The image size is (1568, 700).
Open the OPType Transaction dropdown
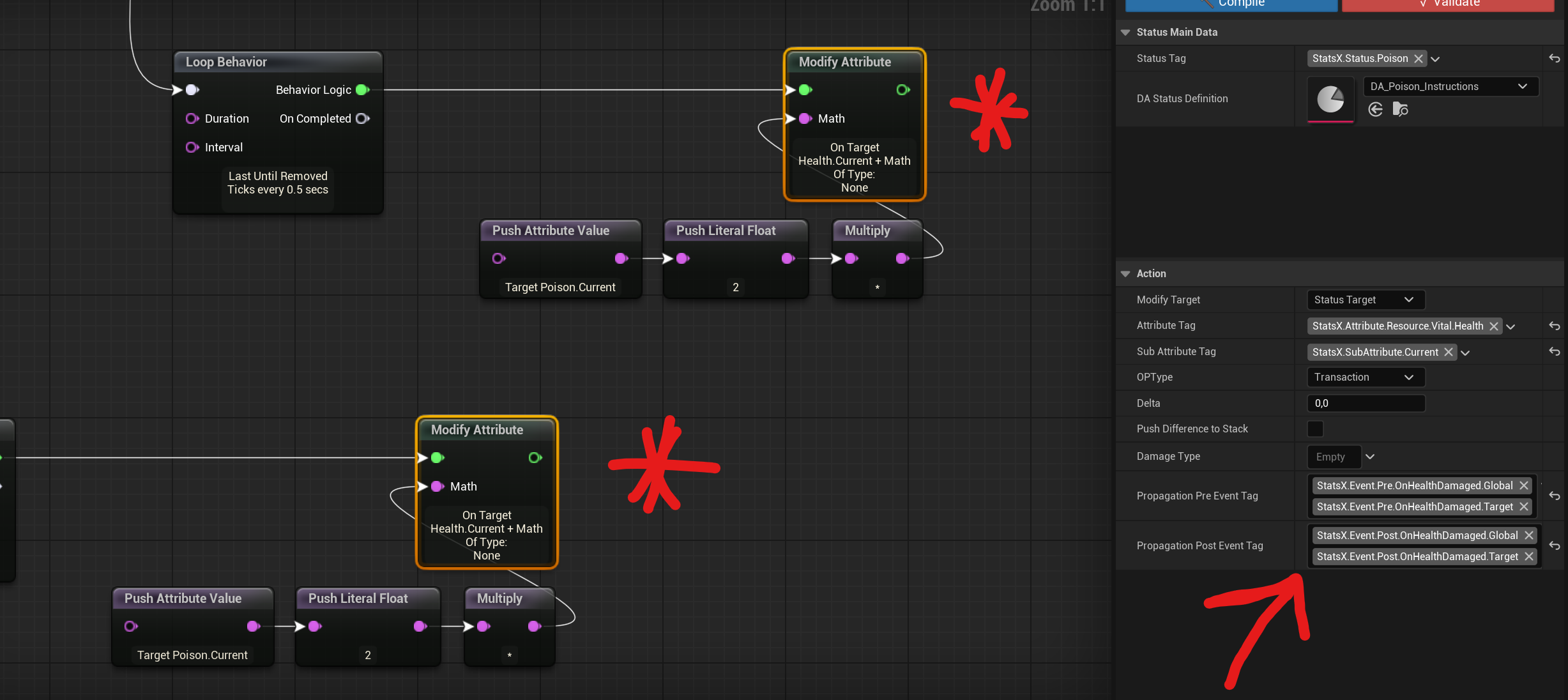pyautogui.click(x=1365, y=377)
